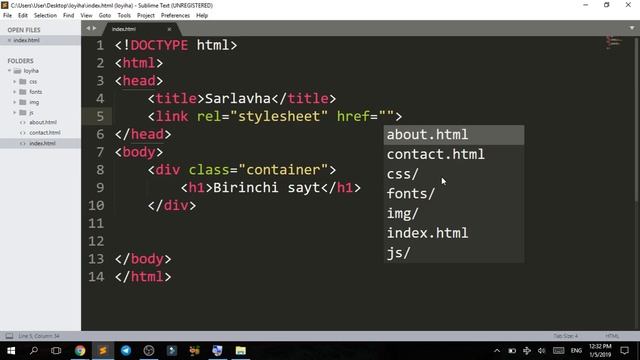Click the text Birinchi sayt
Image resolution: width=640 pixels, height=360 pixels.
point(267,188)
